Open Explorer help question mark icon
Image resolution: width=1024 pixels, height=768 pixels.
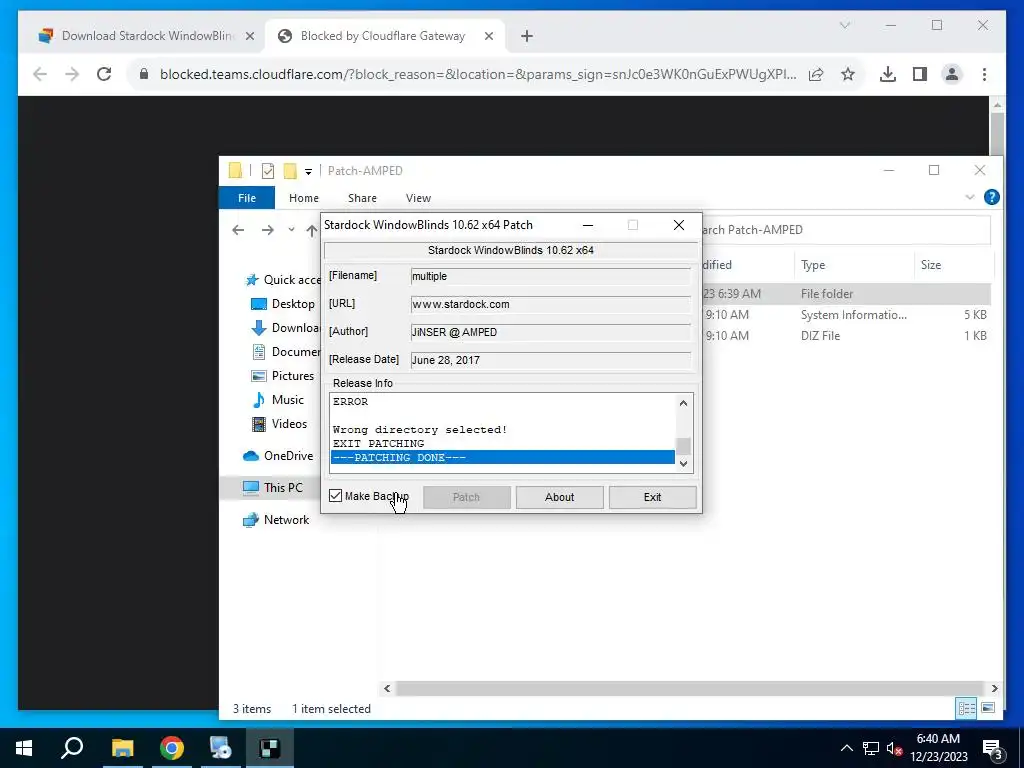pos(991,197)
